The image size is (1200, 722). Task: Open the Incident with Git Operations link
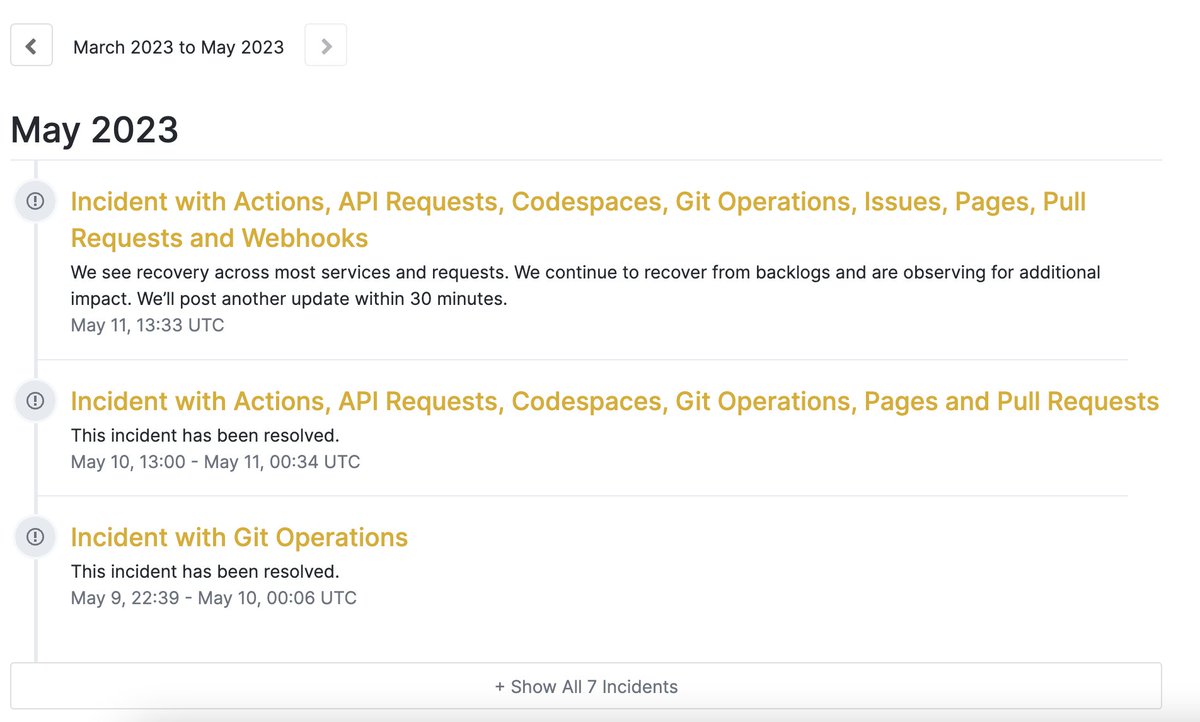(239, 538)
